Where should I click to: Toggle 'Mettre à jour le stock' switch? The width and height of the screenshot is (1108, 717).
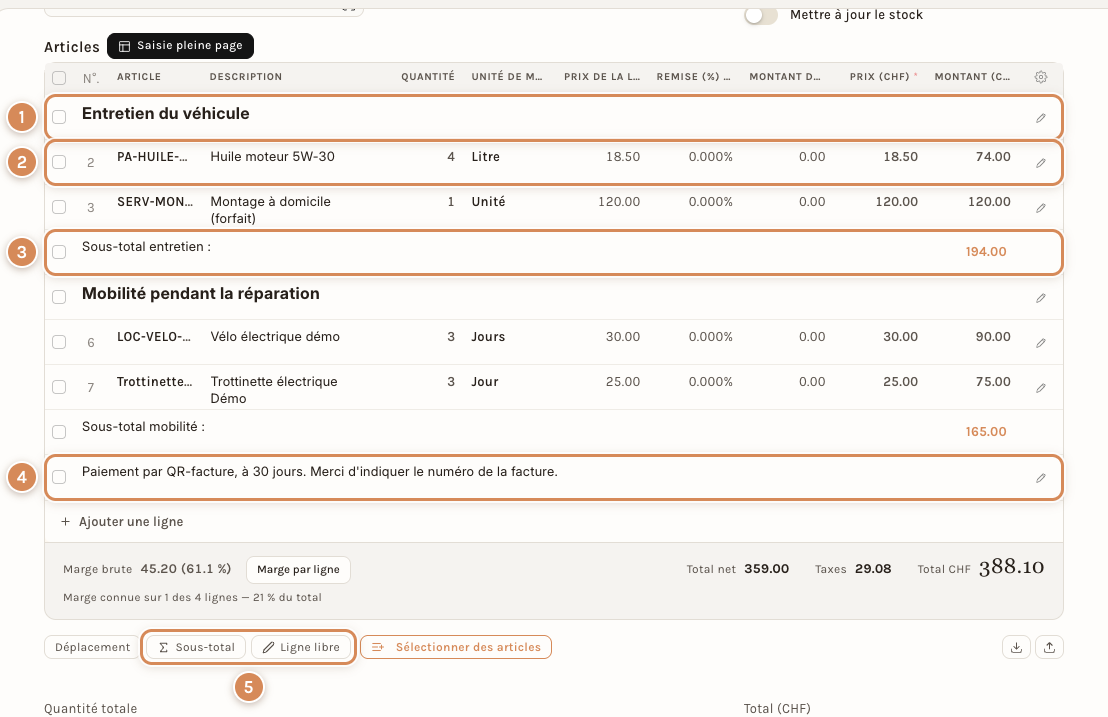[760, 15]
